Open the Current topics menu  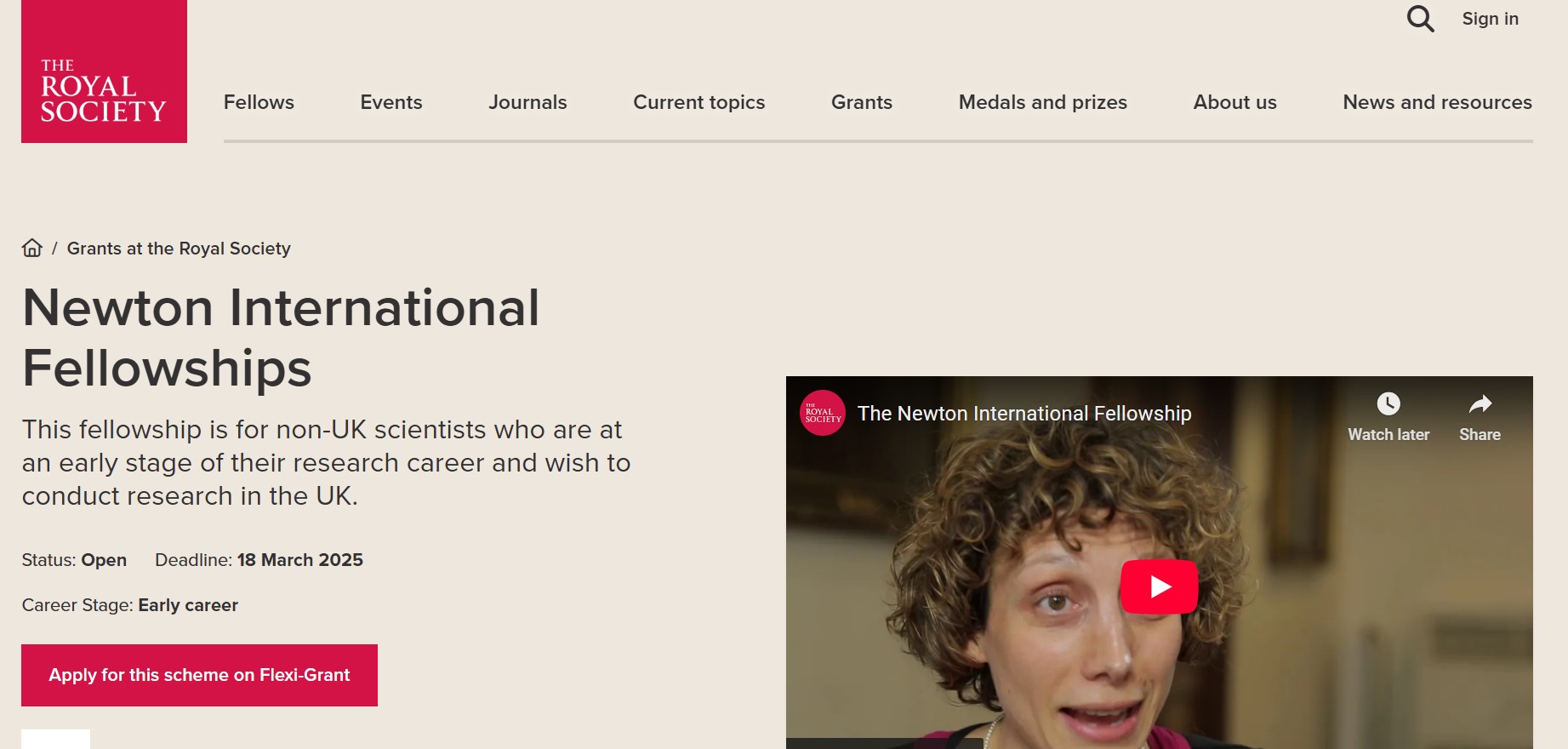coord(699,102)
